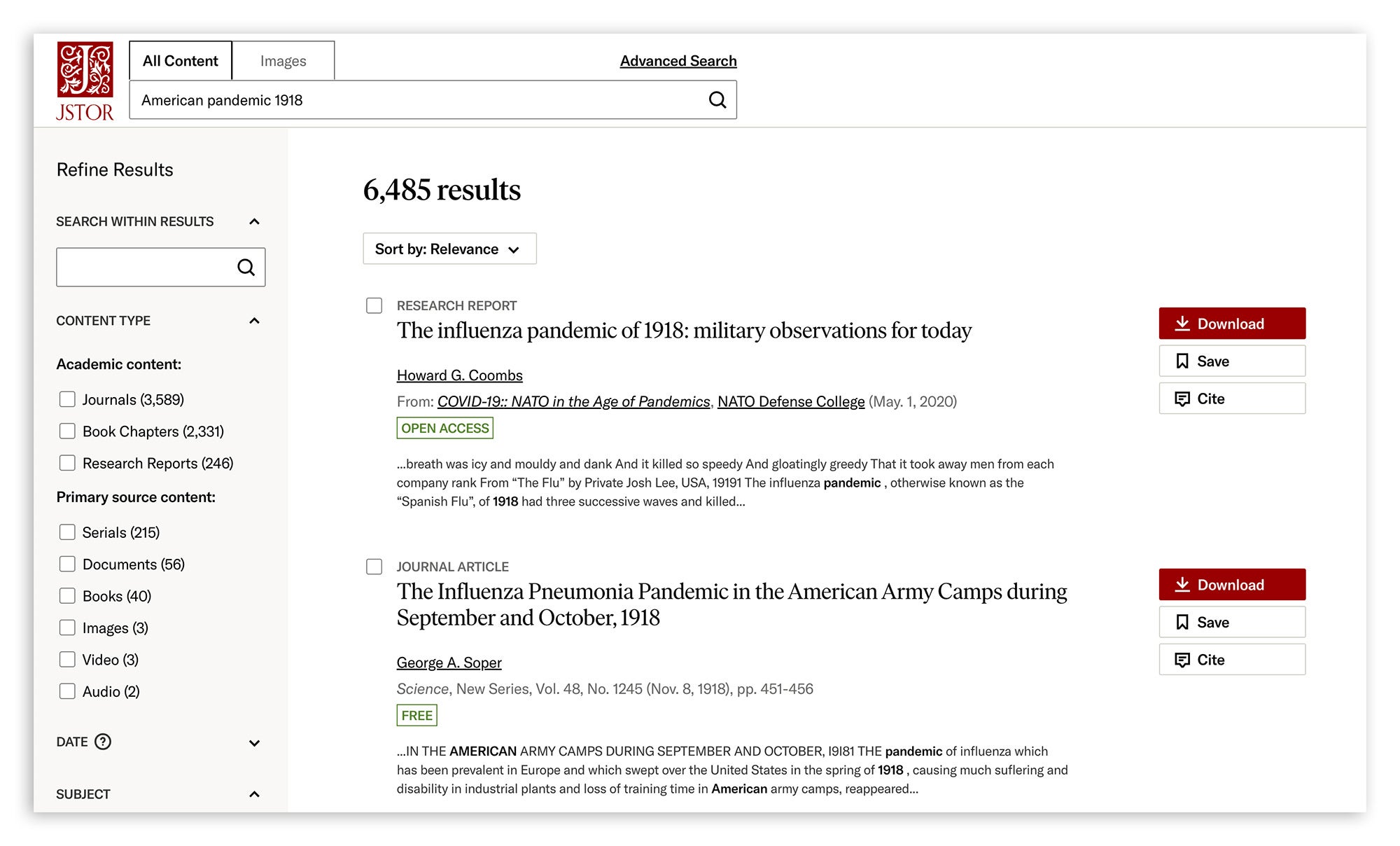Click the RESEARCH REPORT type label

[456, 305]
